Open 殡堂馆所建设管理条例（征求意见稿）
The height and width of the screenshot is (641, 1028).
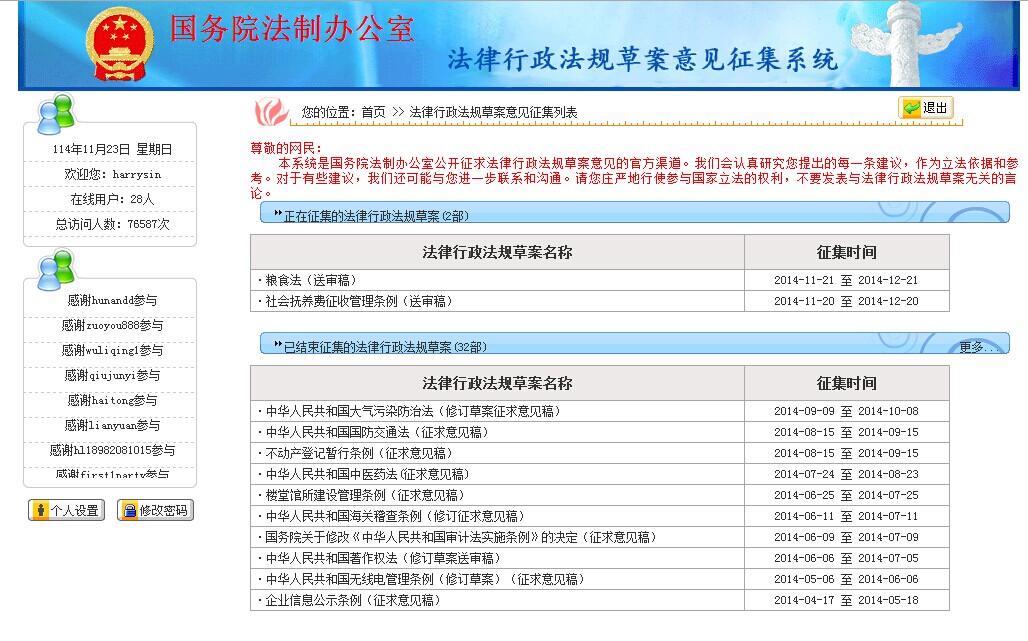[x=365, y=495]
